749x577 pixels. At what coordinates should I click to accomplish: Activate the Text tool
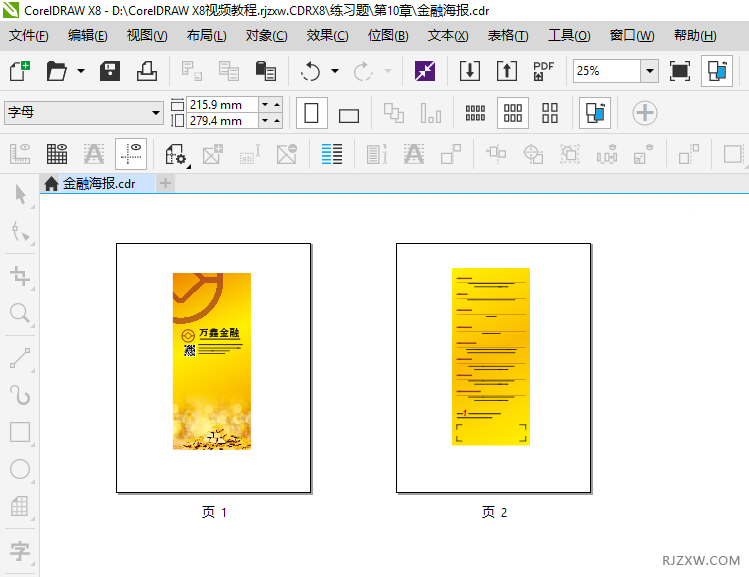[x=19, y=550]
